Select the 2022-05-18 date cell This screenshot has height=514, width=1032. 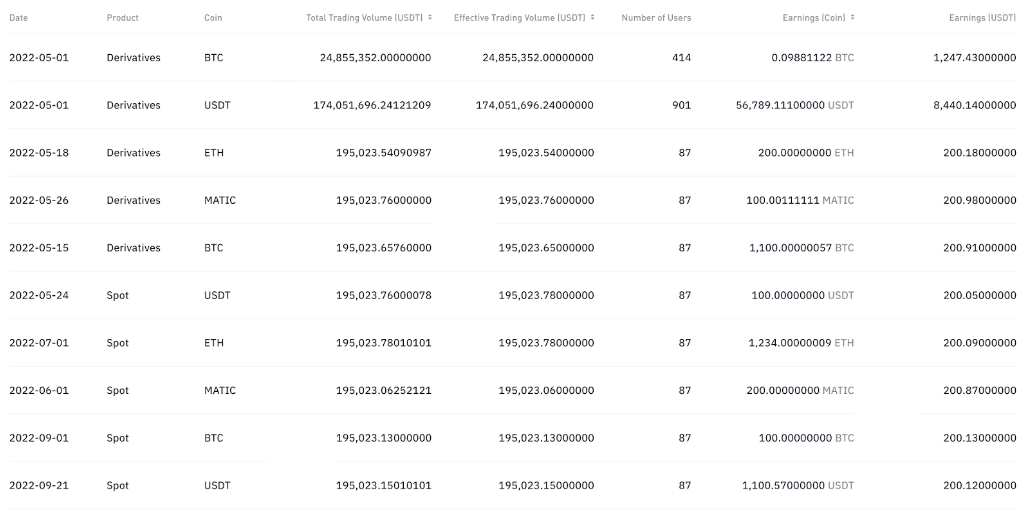click(x=39, y=153)
